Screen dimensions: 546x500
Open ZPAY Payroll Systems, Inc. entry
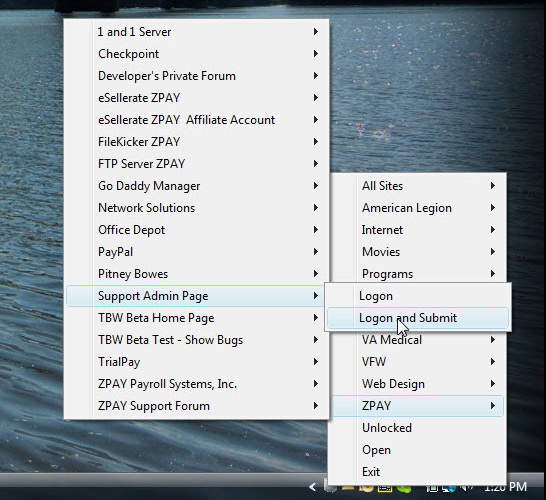coord(196,384)
